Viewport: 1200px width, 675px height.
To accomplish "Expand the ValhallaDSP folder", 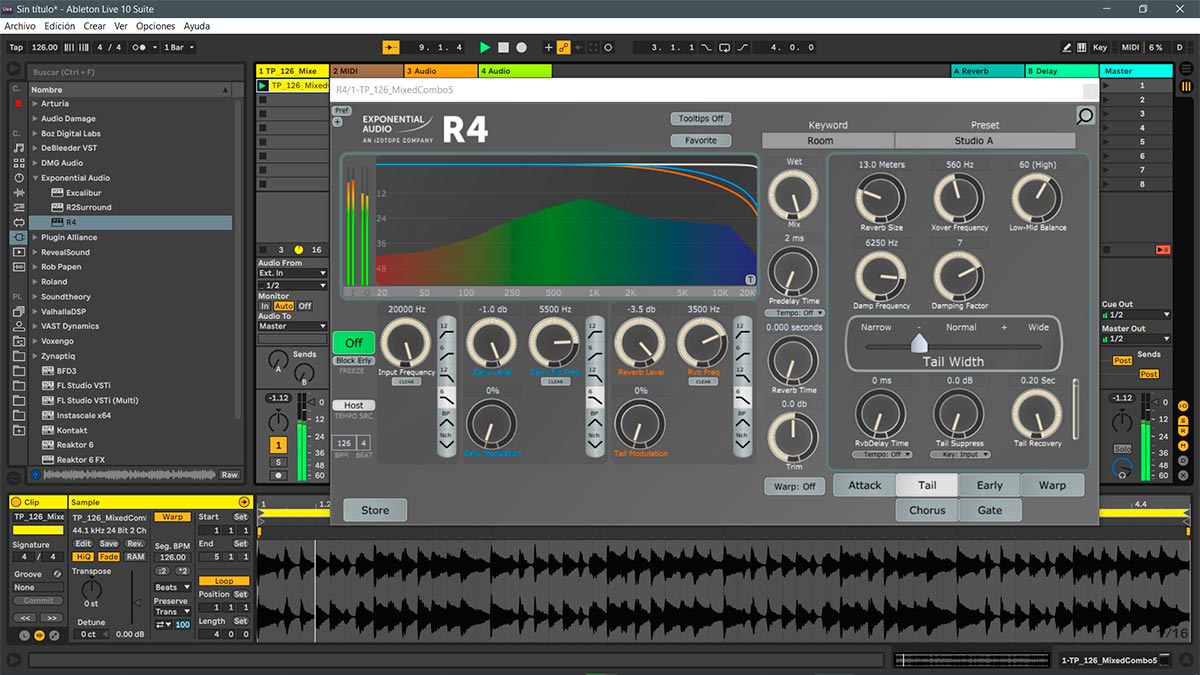I will (x=36, y=311).
